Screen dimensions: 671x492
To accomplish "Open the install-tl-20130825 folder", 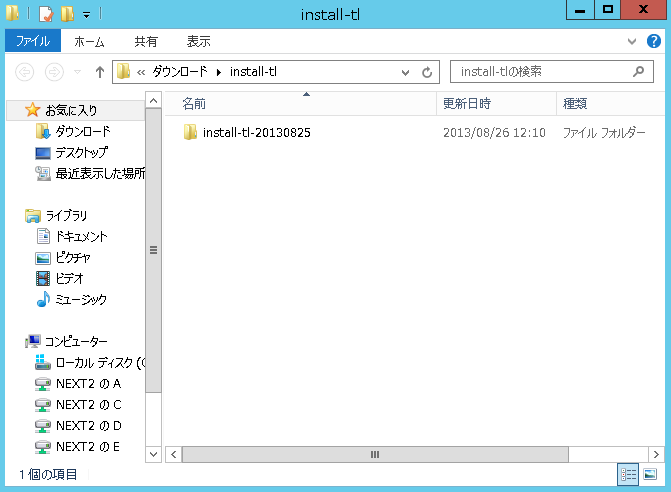I will tap(255, 132).
